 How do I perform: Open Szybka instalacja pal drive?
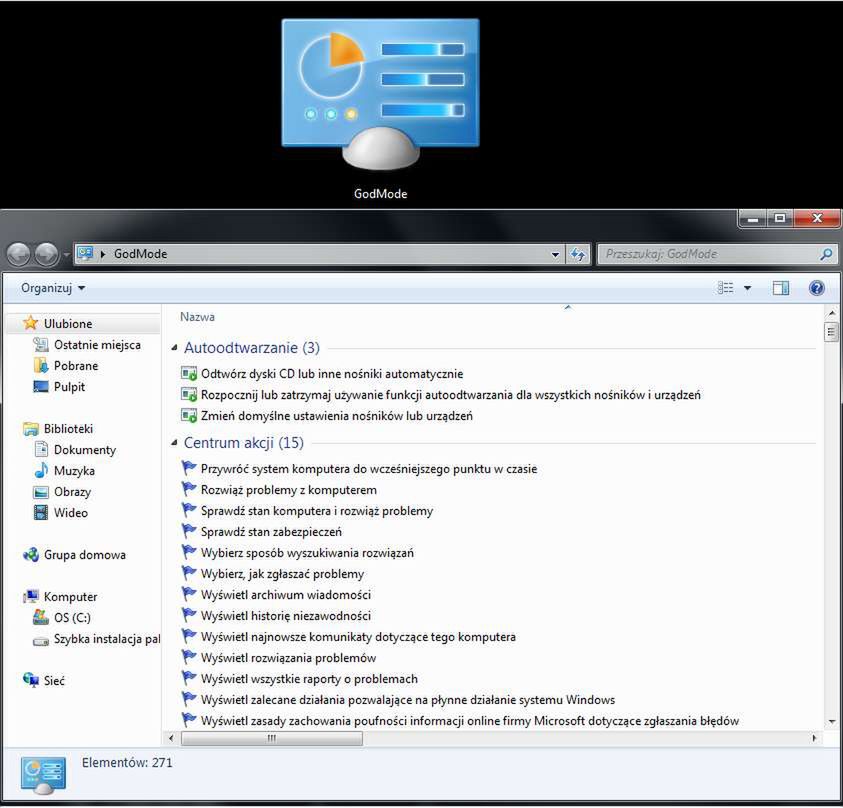point(96,639)
